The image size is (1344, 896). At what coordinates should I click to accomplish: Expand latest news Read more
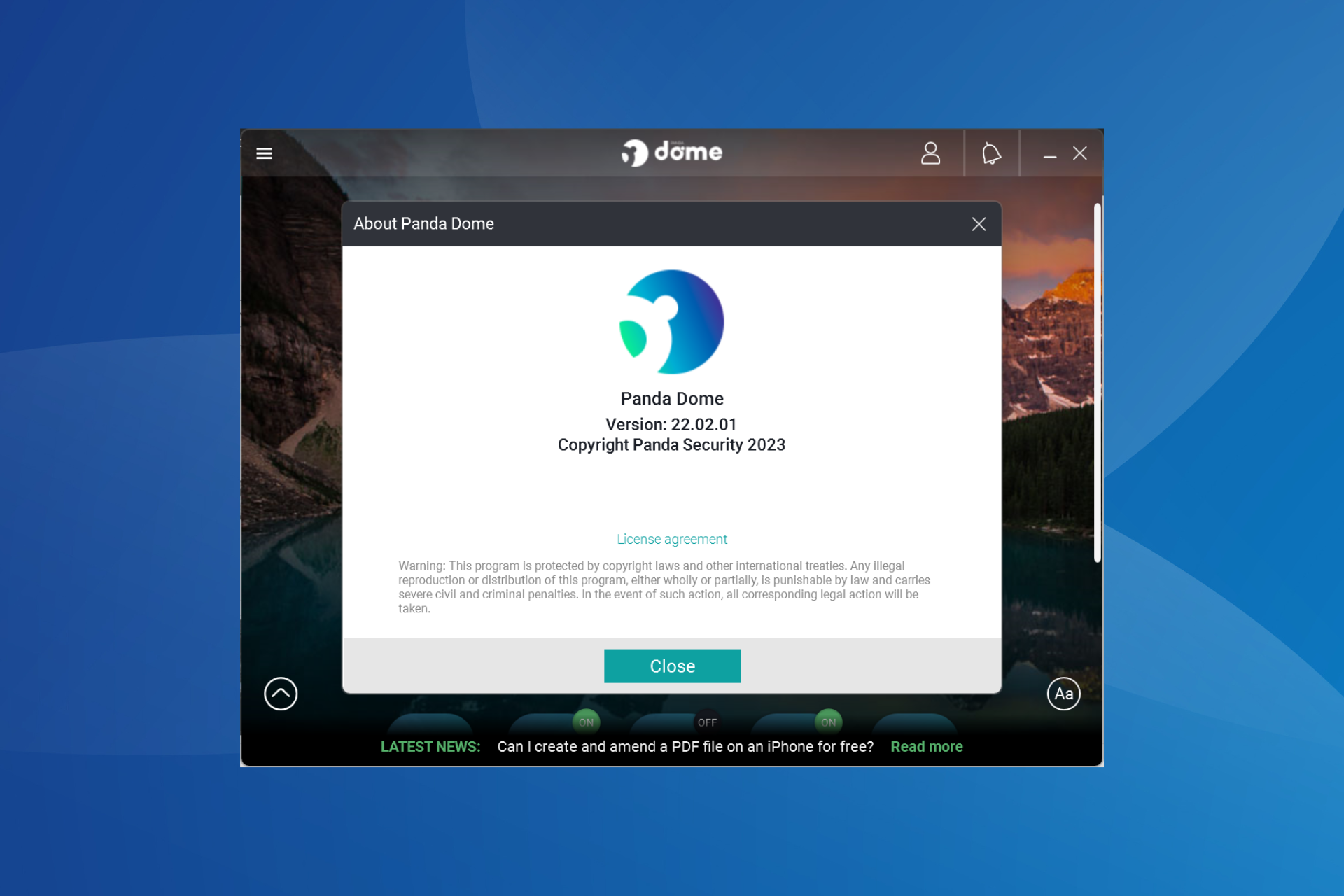[927, 746]
